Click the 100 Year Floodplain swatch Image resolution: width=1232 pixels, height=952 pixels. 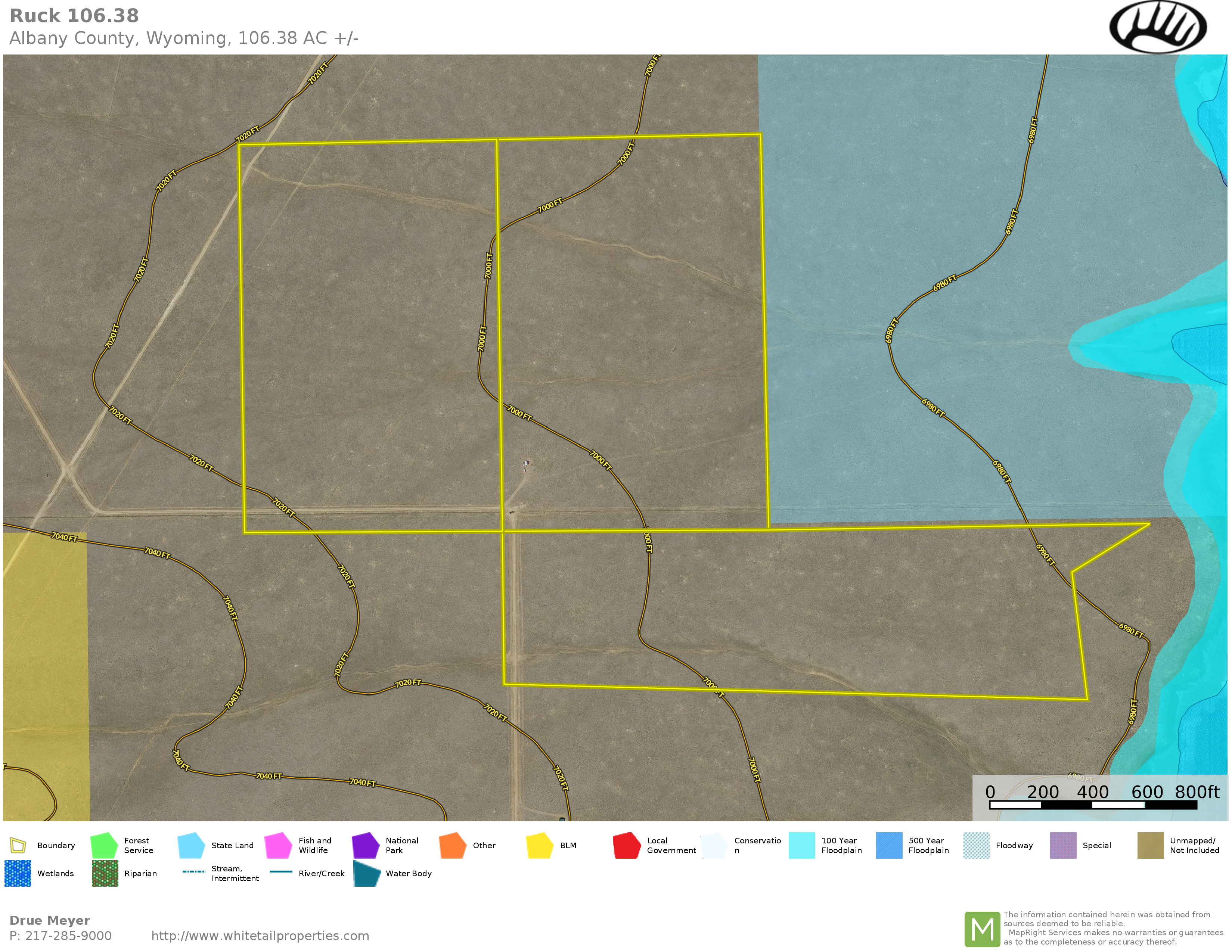801,845
